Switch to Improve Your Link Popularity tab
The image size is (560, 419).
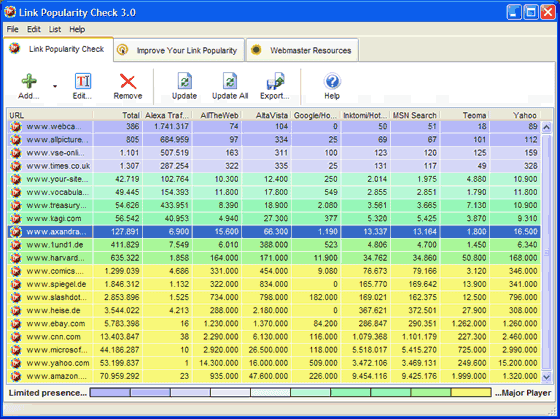(x=179, y=50)
